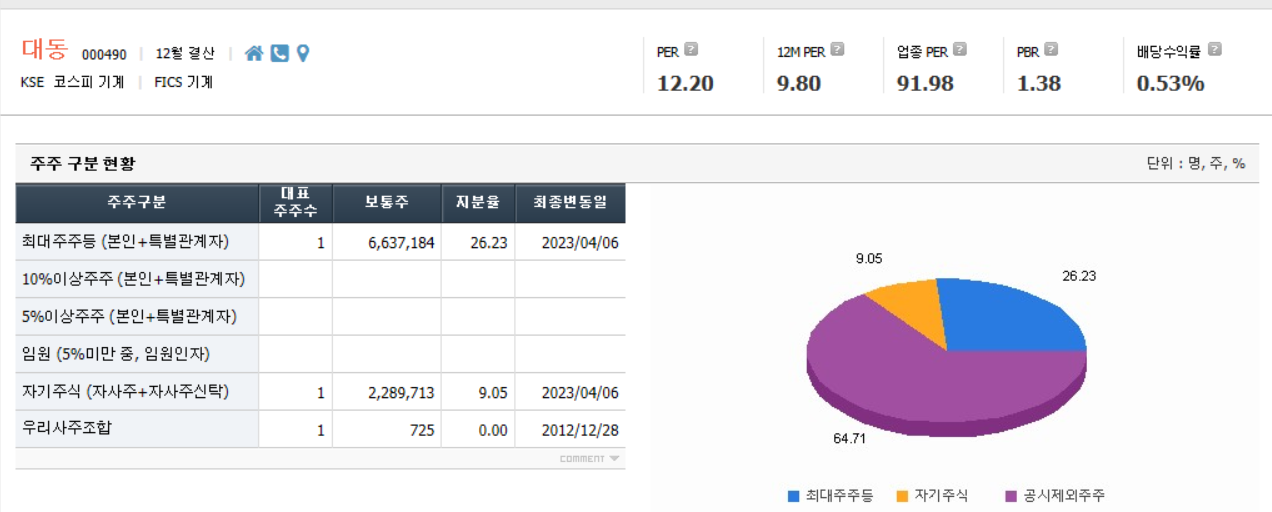Click the 주주 구분 현황 section title

tap(82, 163)
